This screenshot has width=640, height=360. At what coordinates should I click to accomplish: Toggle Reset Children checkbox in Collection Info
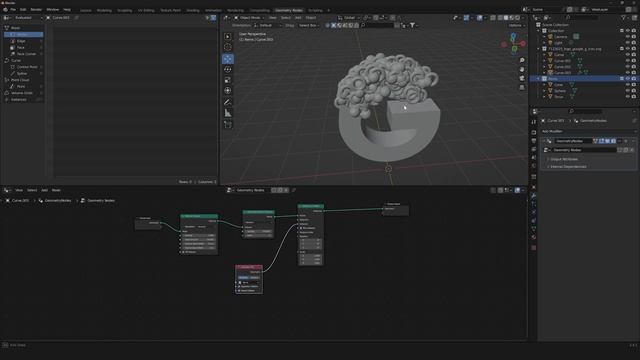(x=239, y=291)
